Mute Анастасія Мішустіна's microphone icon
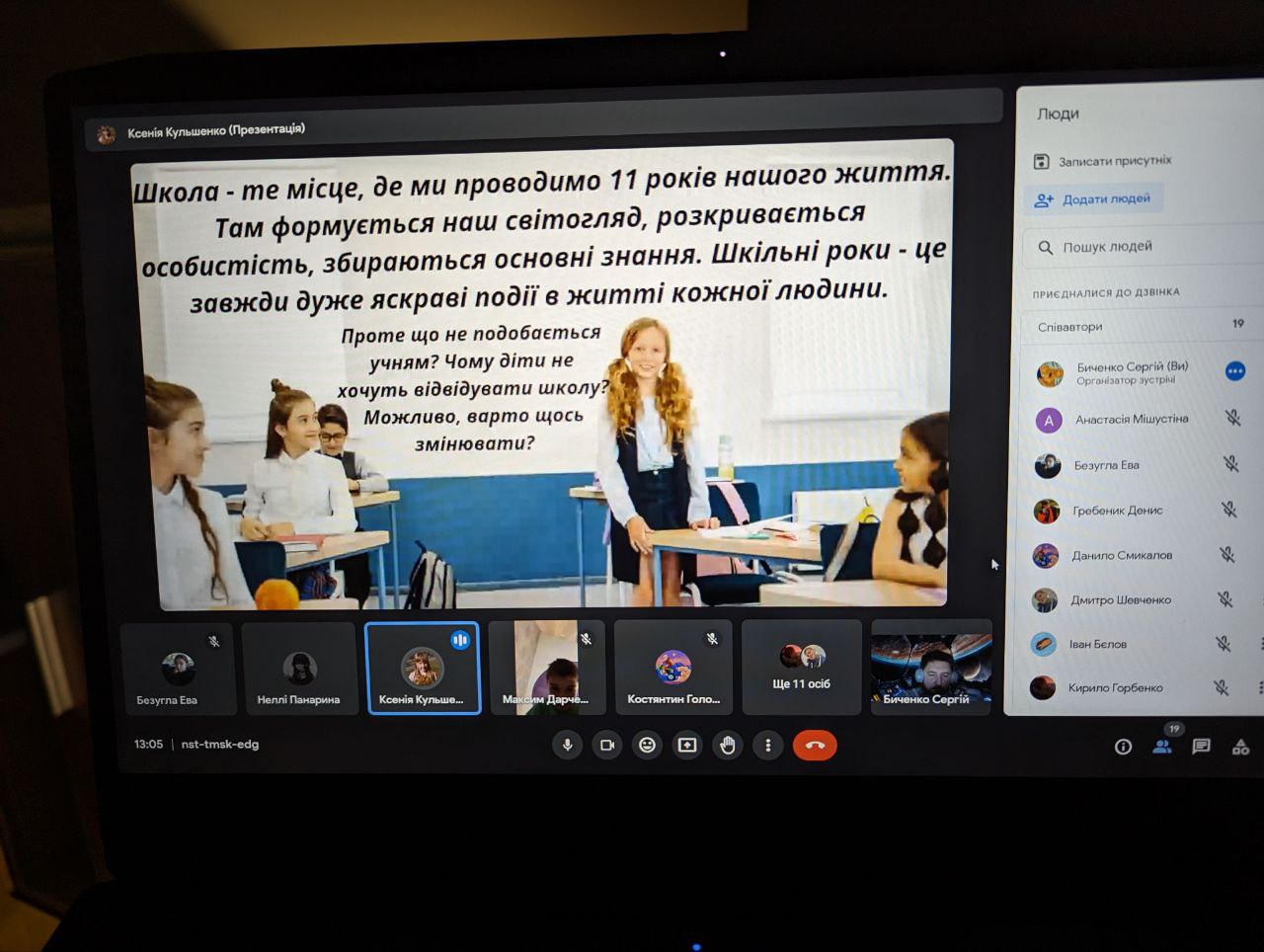The height and width of the screenshot is (952, 1264). [1232, 418]
